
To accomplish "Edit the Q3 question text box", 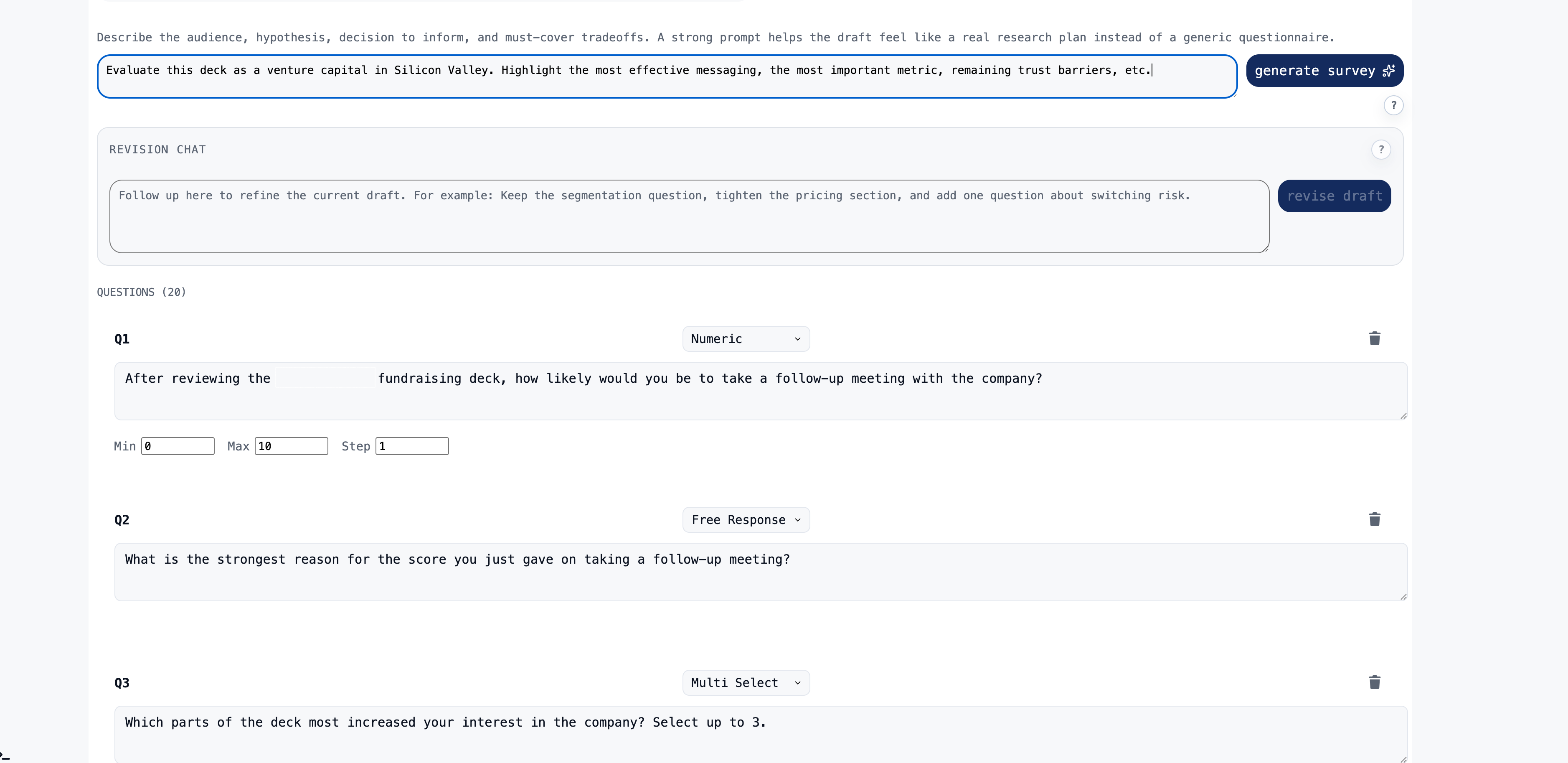I will click(x=760, y=734).
